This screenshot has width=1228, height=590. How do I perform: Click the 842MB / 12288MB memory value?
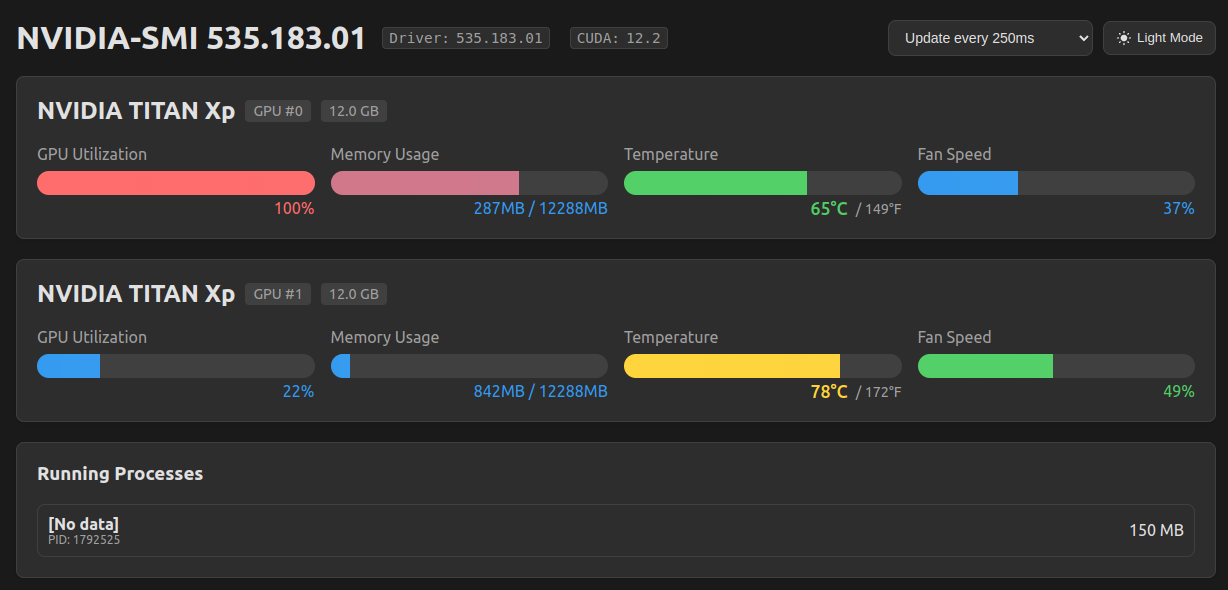click(x=540, y=391)
